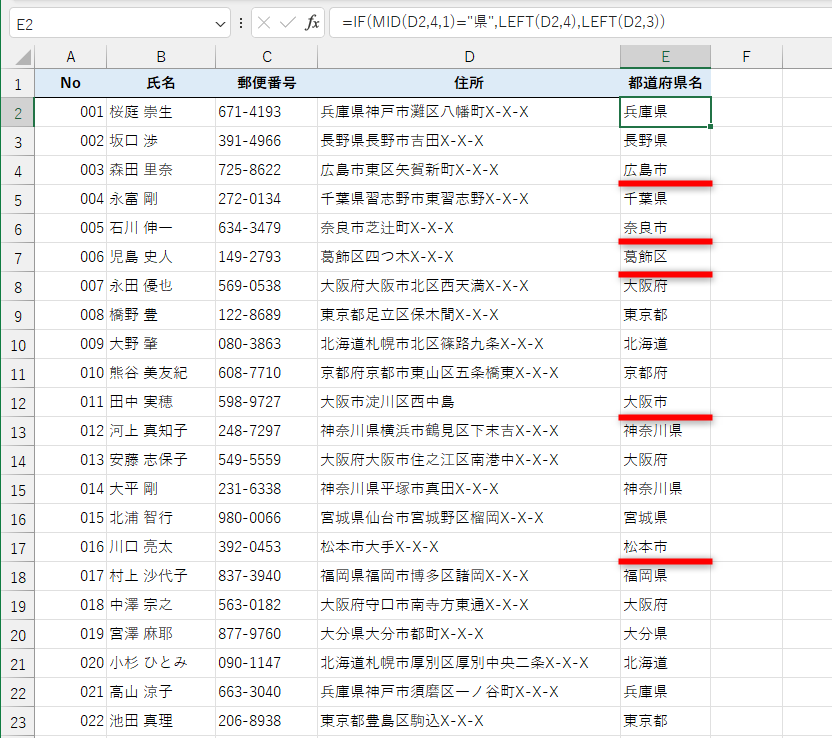Viewport: 832px width, 738px height.
Task: Click postal code cell '272-0134'
Action: pyautogui.click(x=266, y=199)
